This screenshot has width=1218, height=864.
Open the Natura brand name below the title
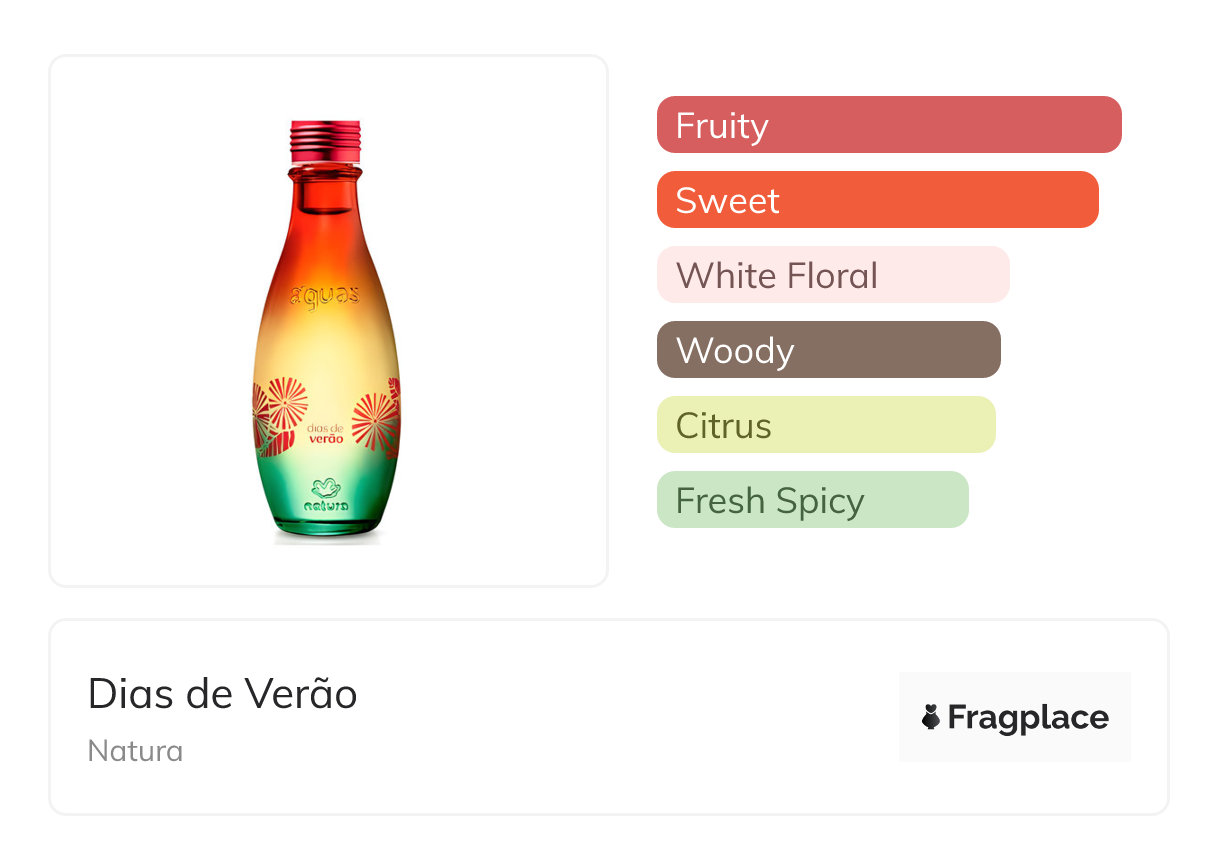[x=135, y=751]
